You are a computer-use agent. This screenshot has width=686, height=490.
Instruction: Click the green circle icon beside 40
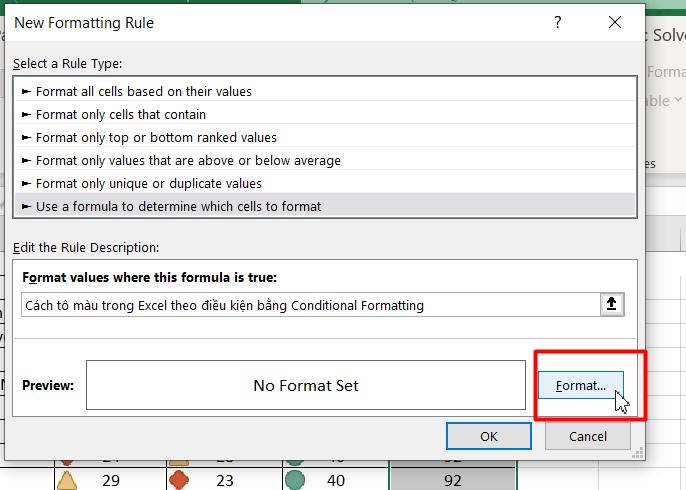tap(294, 480)
